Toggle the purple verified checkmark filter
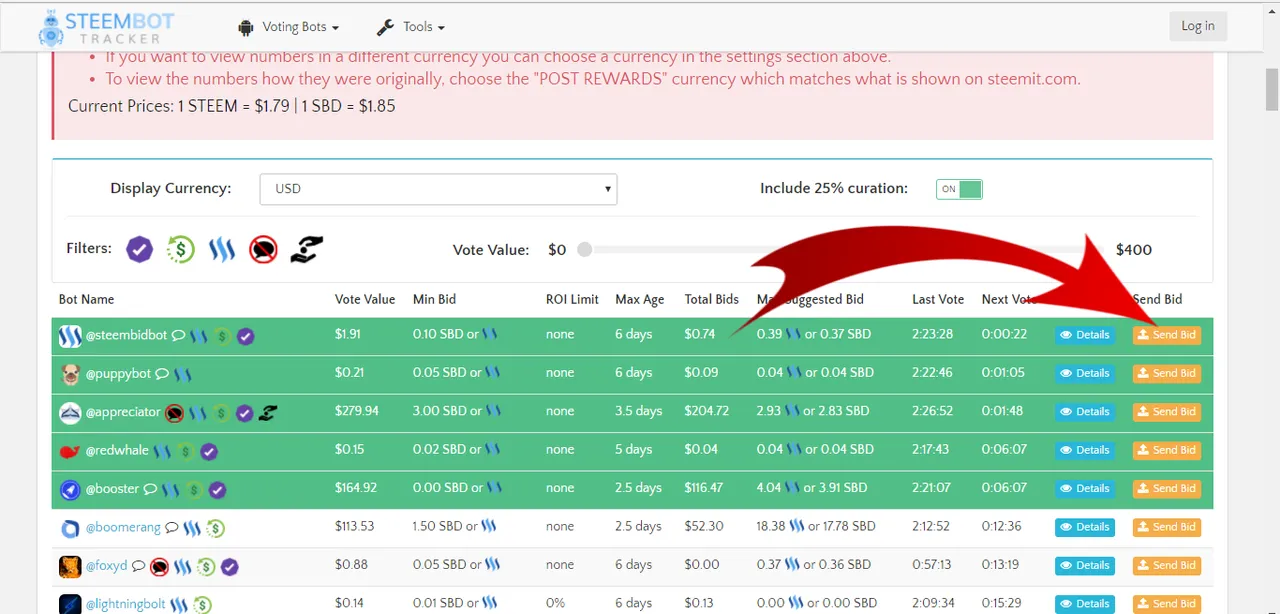The width and height of the screenshot is (1280, 614). pos(140,249)
